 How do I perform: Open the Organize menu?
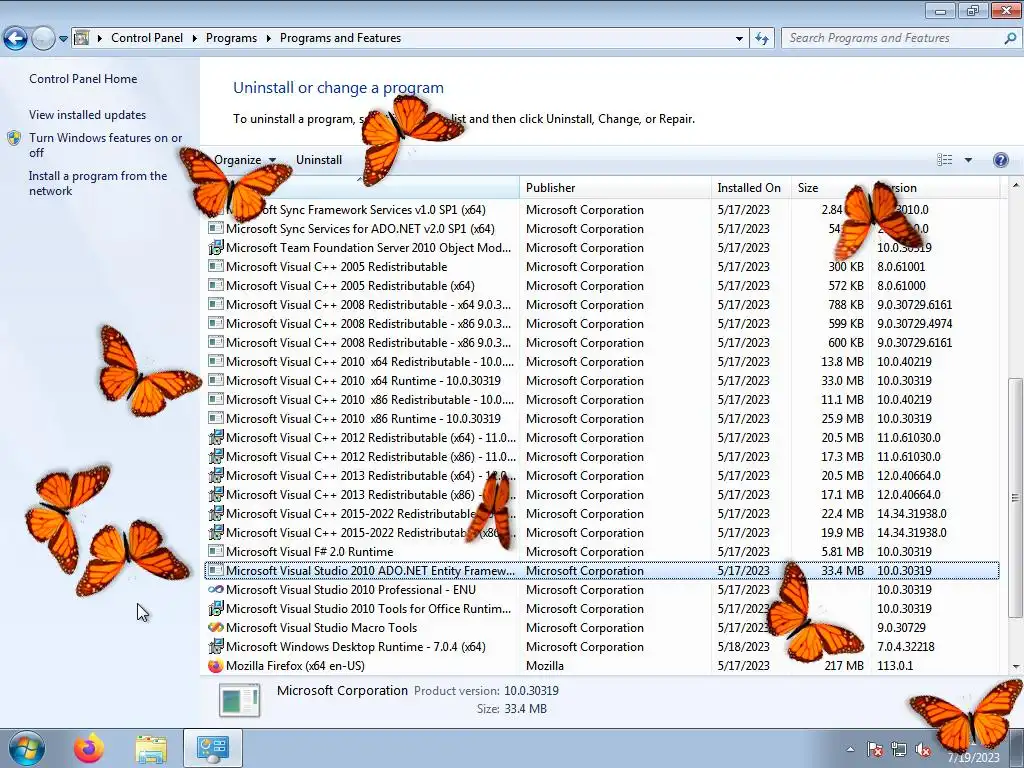click(245, 160)
